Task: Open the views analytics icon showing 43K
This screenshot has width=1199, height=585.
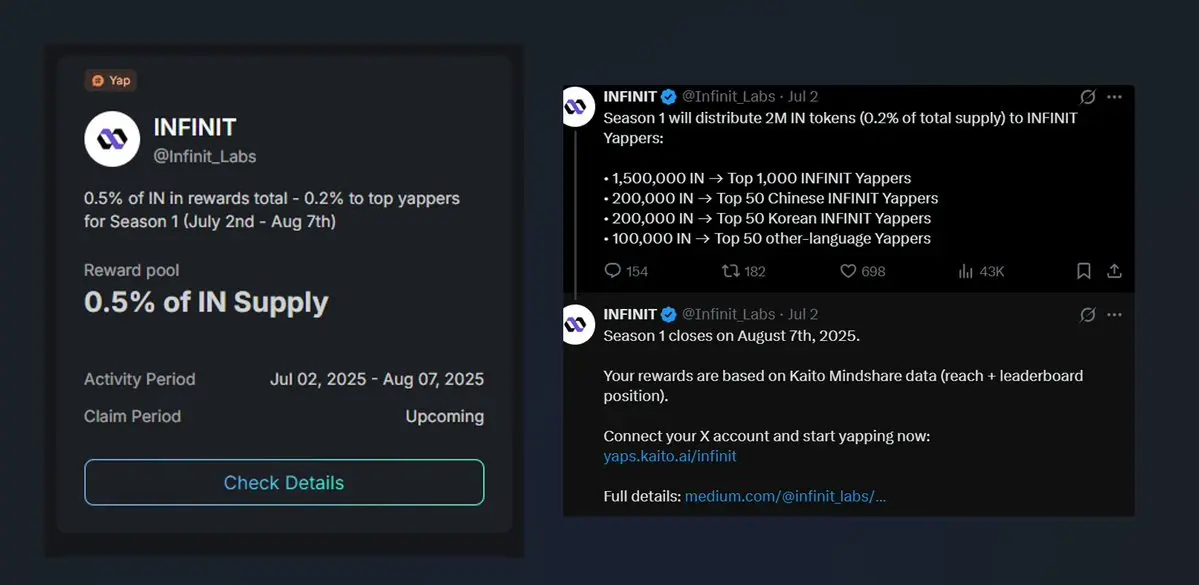Action: click(x=966, y=271)
